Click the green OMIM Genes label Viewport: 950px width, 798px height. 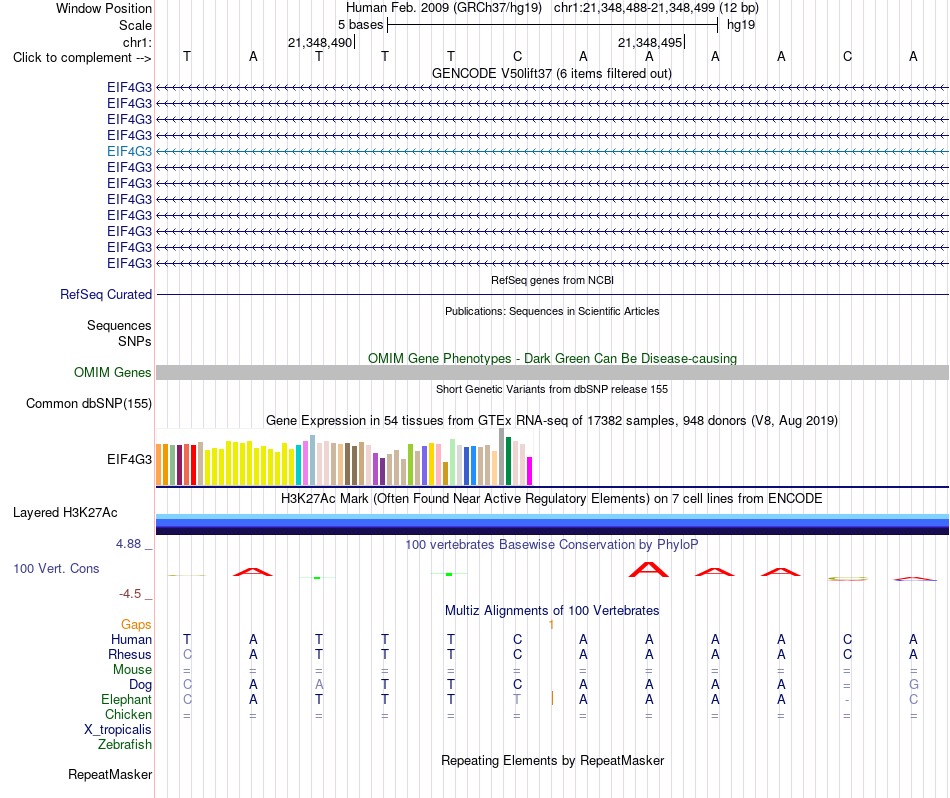pos(112,373)
